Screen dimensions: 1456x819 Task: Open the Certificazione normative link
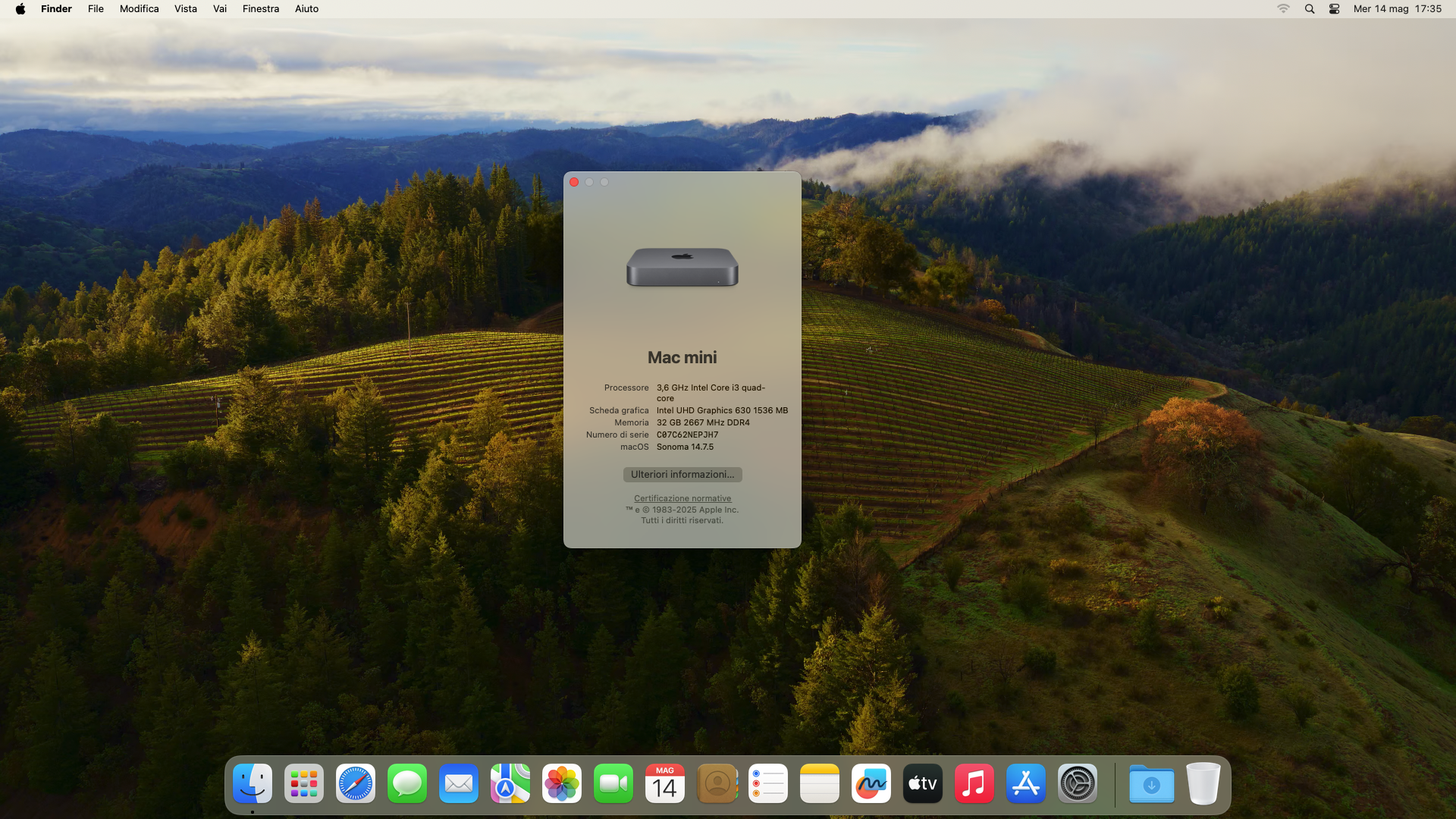tap(682, 499)
